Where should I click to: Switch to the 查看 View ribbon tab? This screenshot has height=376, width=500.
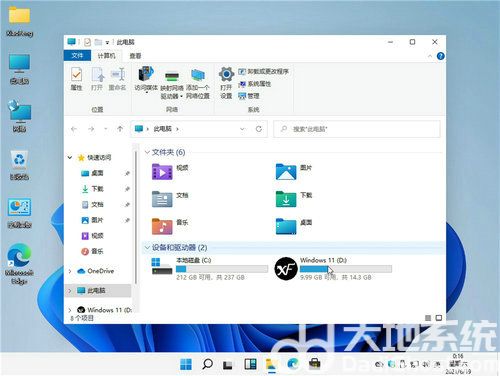pos(135,56)
